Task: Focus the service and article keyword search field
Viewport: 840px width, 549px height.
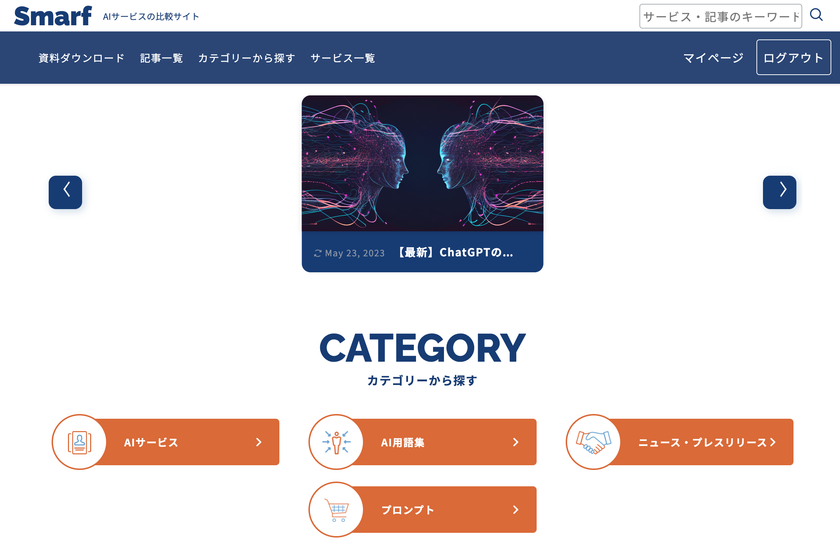Action: (x=721, y=16)
